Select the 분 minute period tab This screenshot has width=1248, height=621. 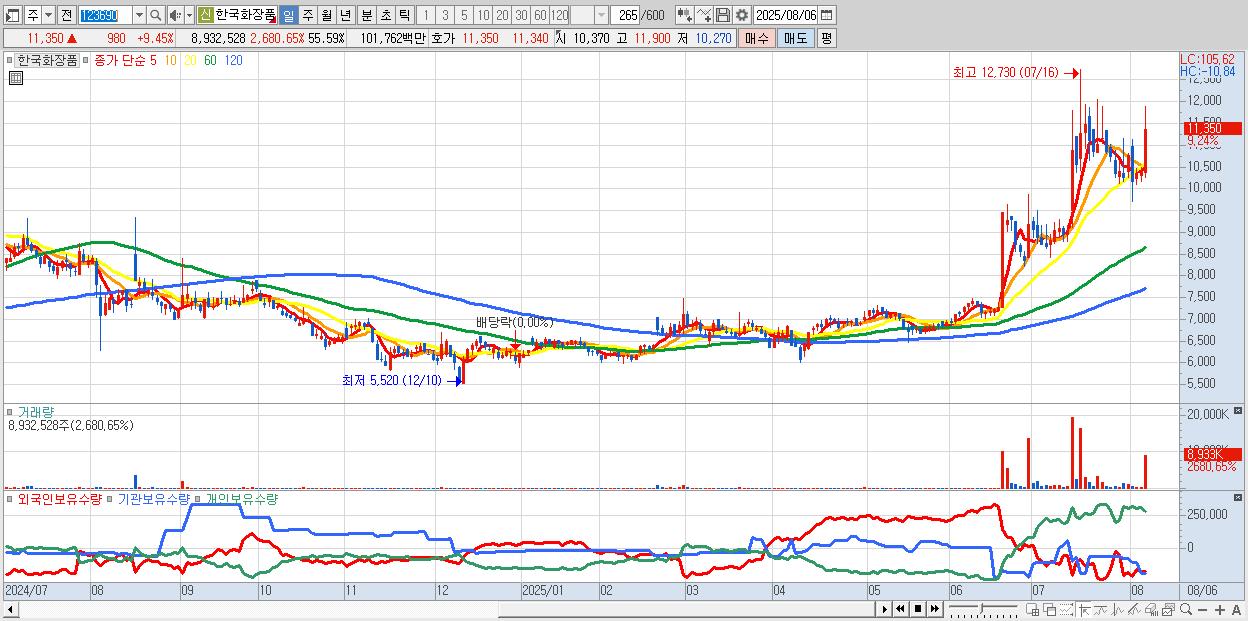click(x=366, y=15)
